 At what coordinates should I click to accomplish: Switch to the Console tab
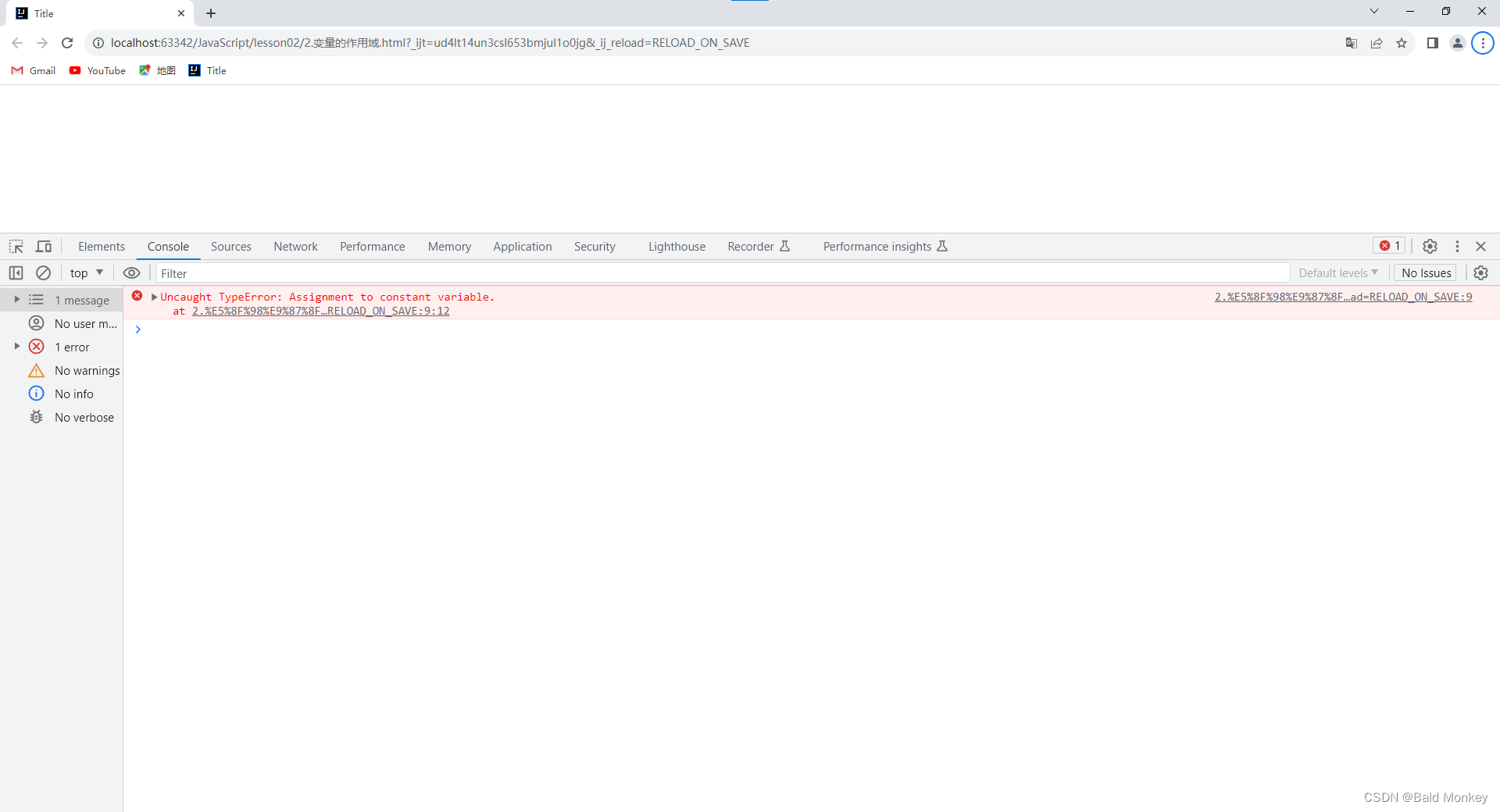point(168,247)
